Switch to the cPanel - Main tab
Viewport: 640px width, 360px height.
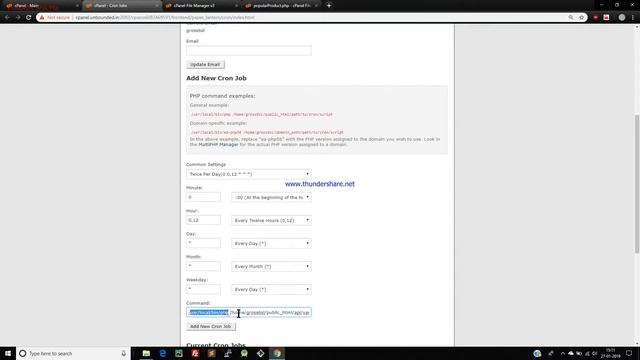[x=41, y=6]
